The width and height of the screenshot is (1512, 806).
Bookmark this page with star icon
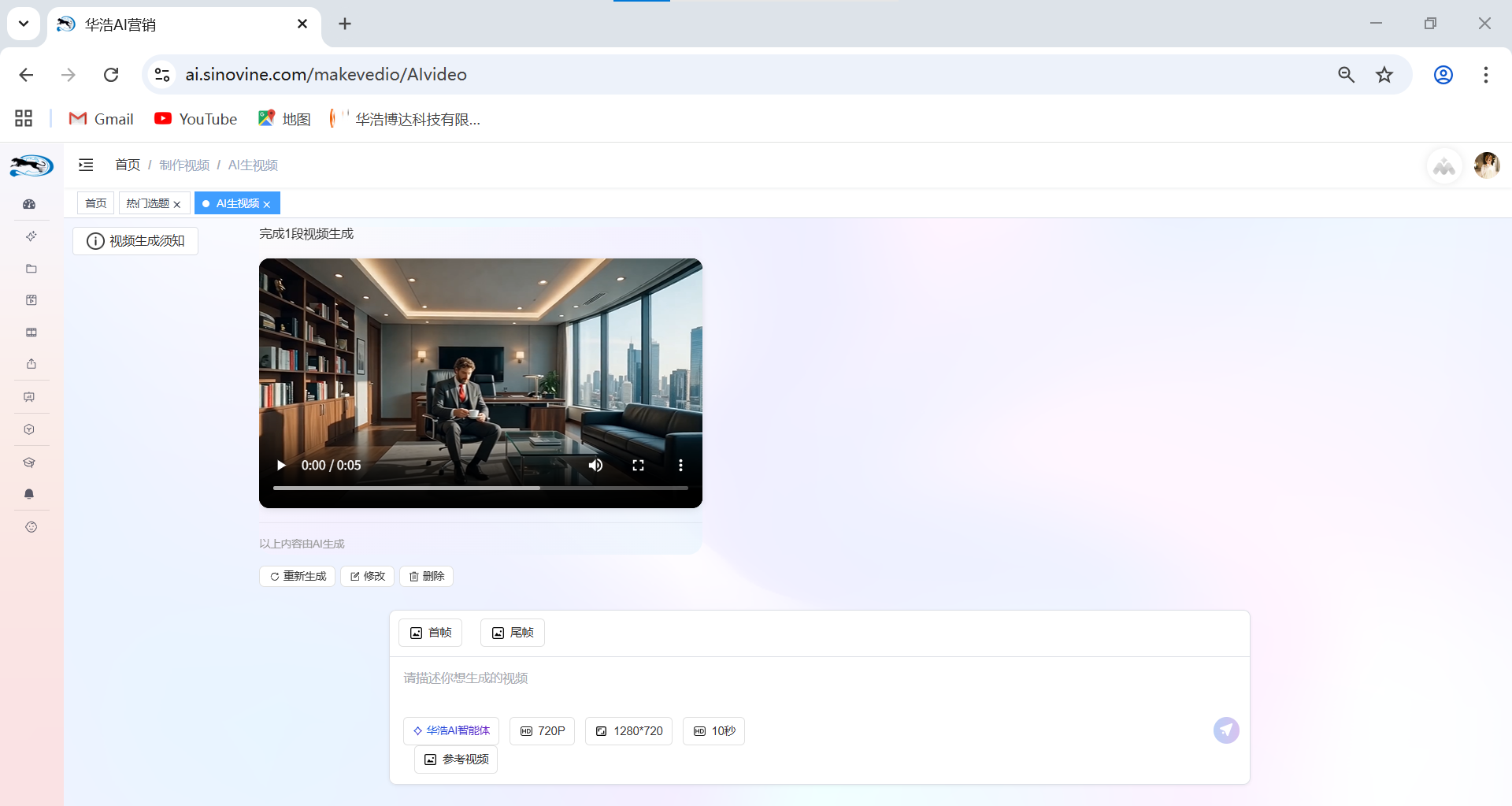[1384, 75]
